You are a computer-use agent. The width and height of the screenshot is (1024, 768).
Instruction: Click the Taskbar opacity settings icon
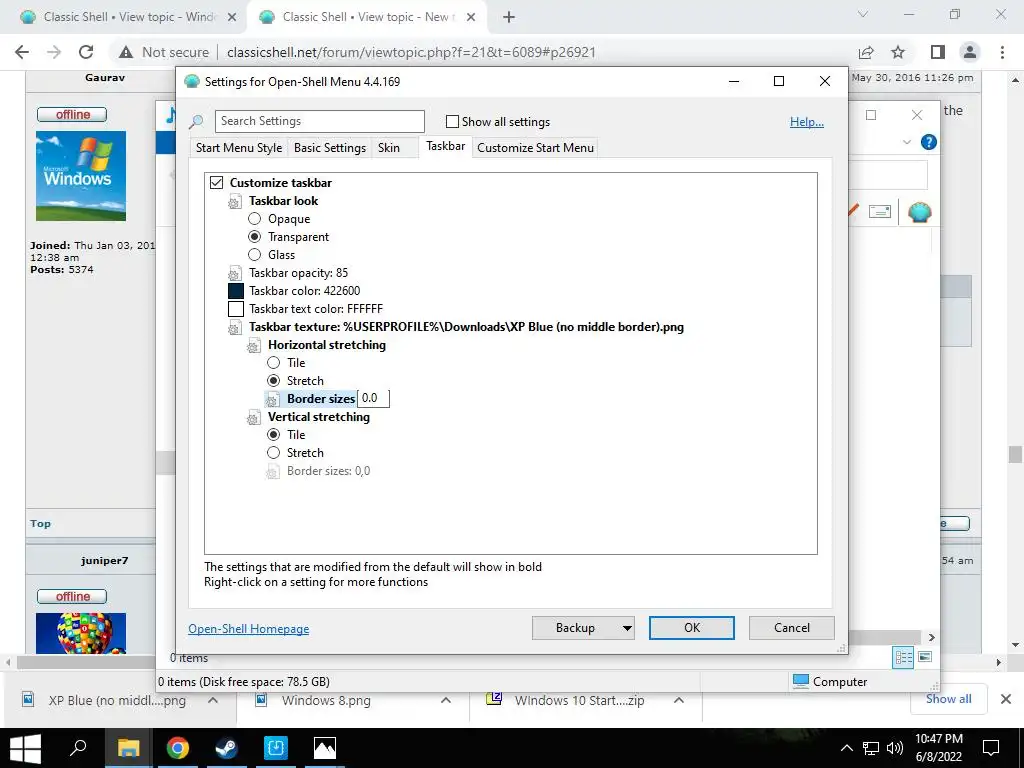coord(234,274)
